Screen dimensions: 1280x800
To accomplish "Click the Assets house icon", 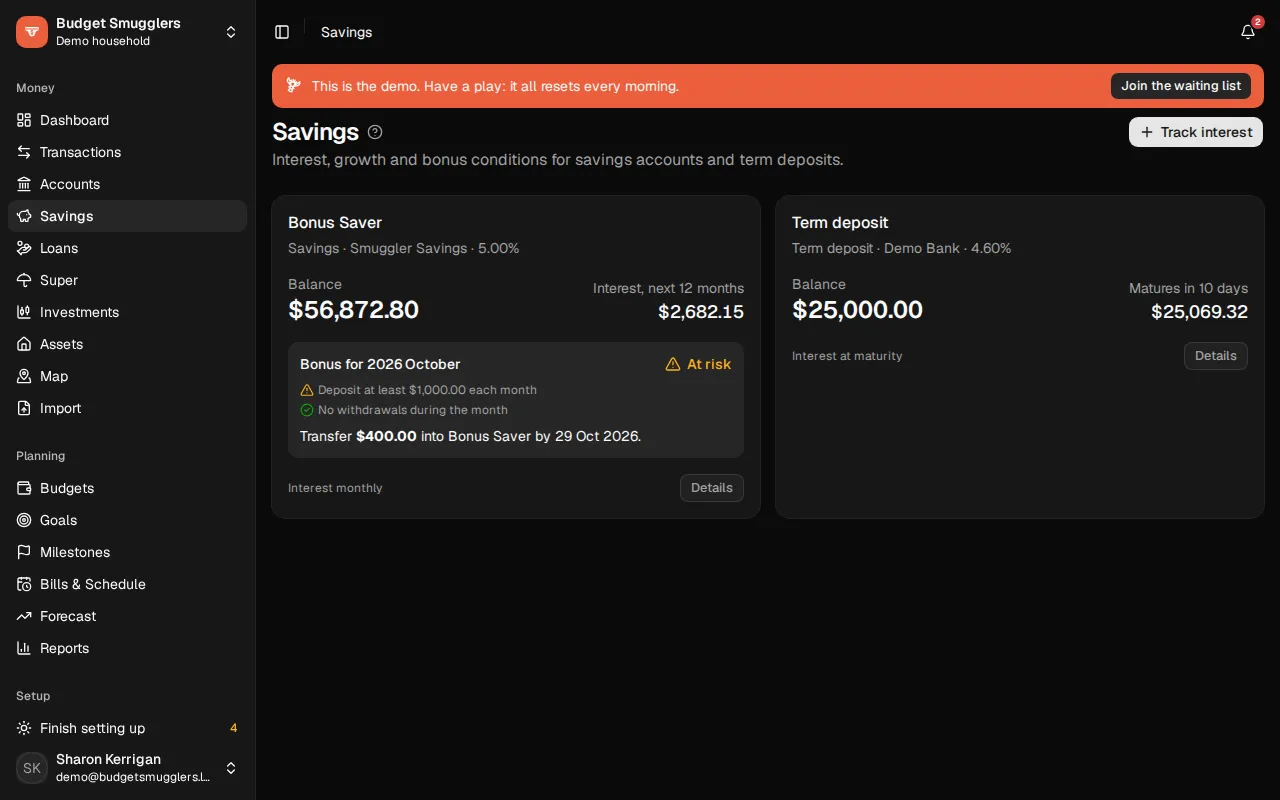I will (24, 344).
